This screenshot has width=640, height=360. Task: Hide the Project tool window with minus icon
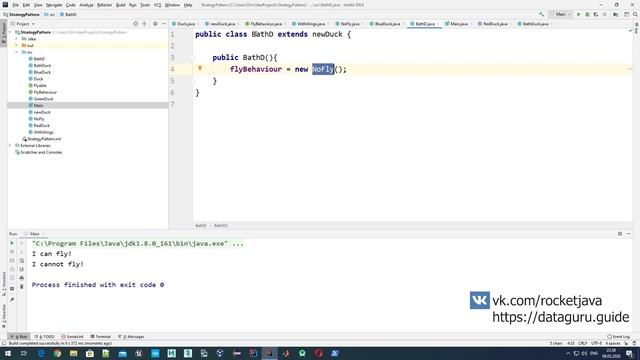[164, 24]
